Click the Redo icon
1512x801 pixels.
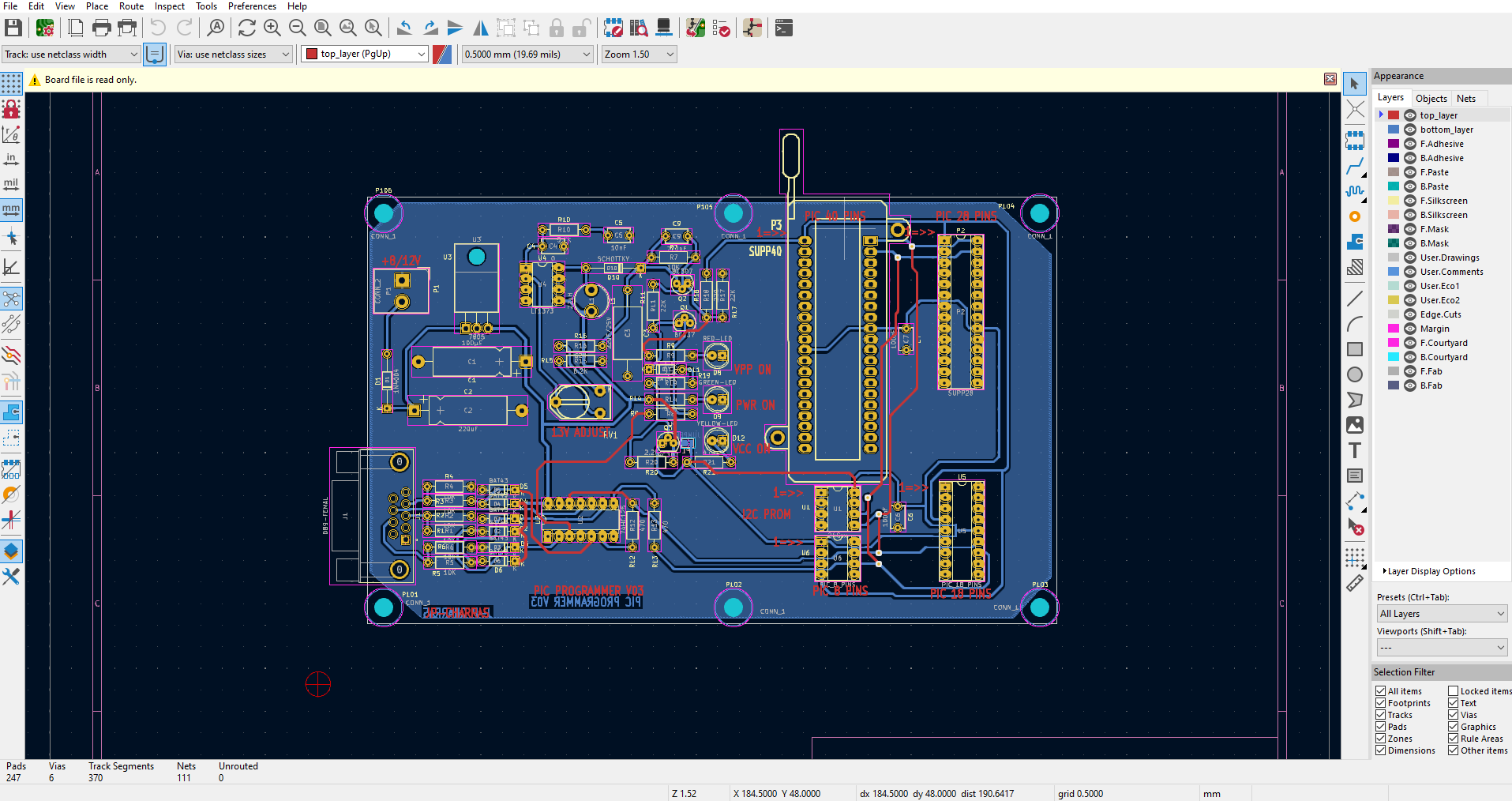pyautogui.click(x=184, y=28)
